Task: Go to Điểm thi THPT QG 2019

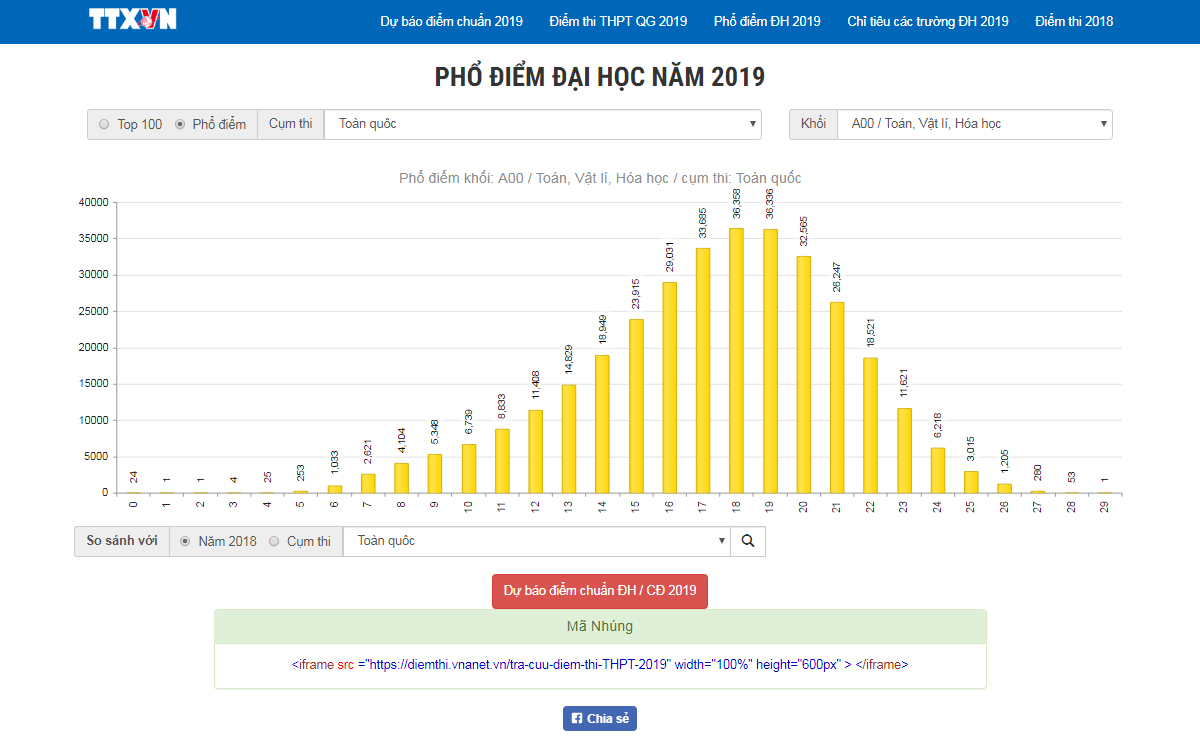Action: (618, 21)
